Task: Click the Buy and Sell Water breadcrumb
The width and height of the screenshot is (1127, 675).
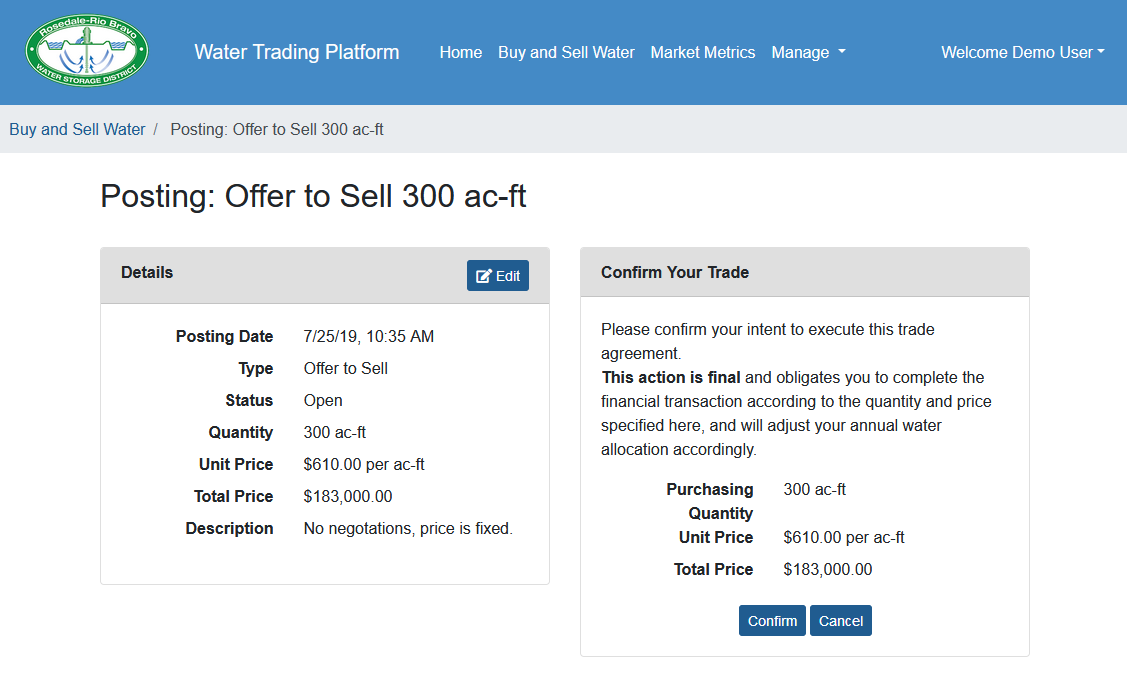Action: click(77, 129)
